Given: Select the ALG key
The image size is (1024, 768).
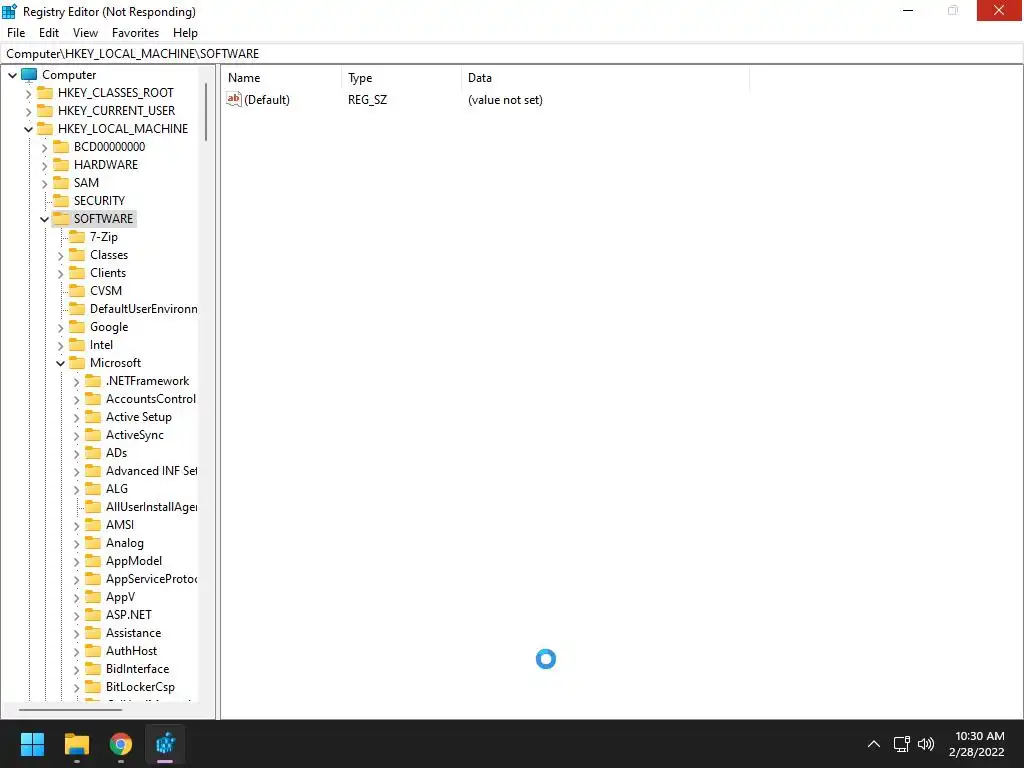Looking at the screenshot, I should click(117, 489).
